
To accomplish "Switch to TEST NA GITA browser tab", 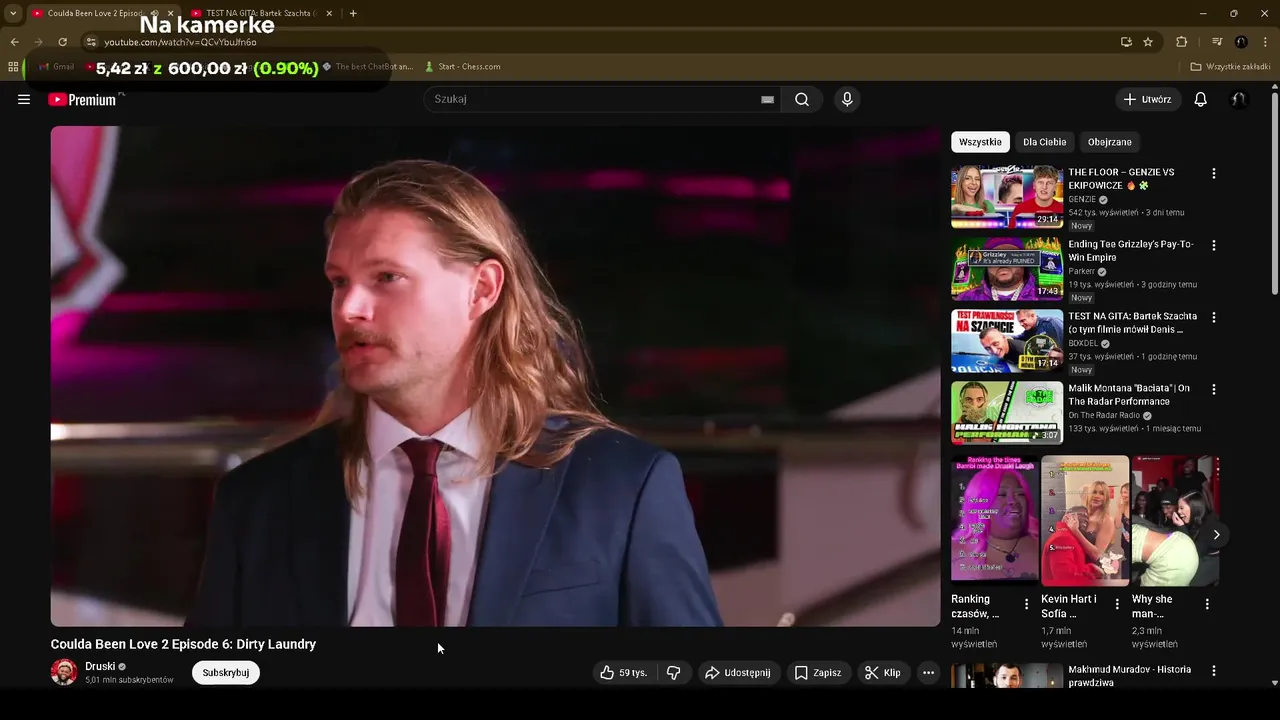I will pyautogui.click(x=261, y=13).
